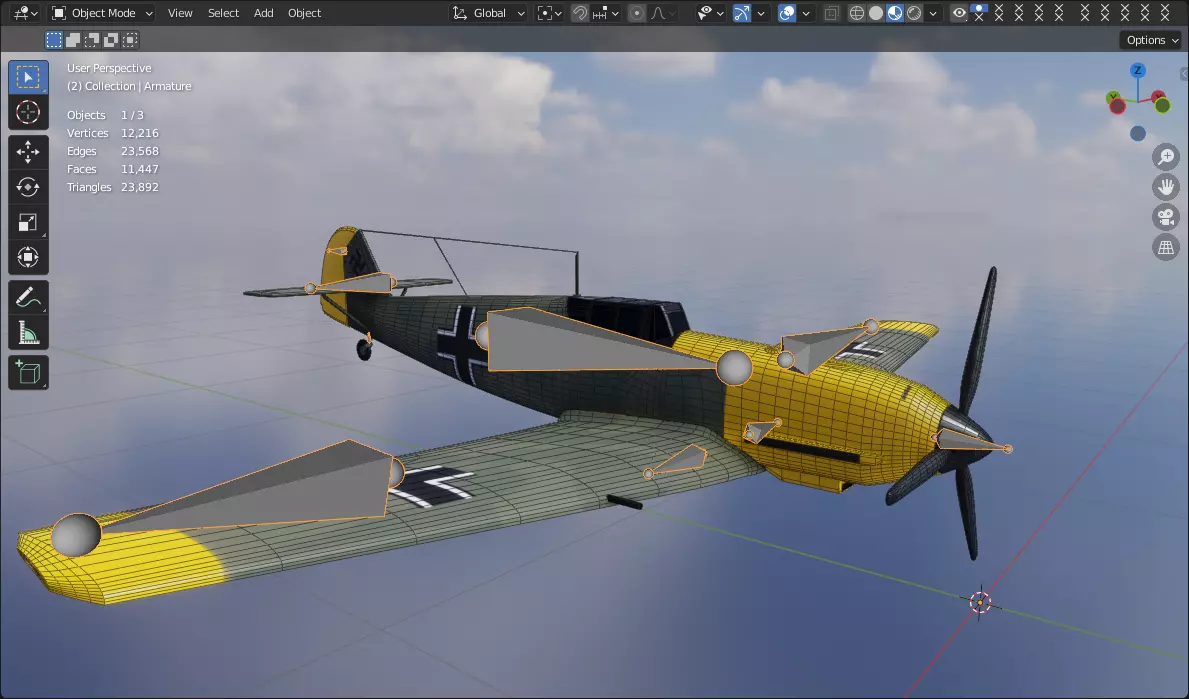The image size is (1189, 699).
Task: Open the Object Mode dropdown
Action: coord(102,13)
